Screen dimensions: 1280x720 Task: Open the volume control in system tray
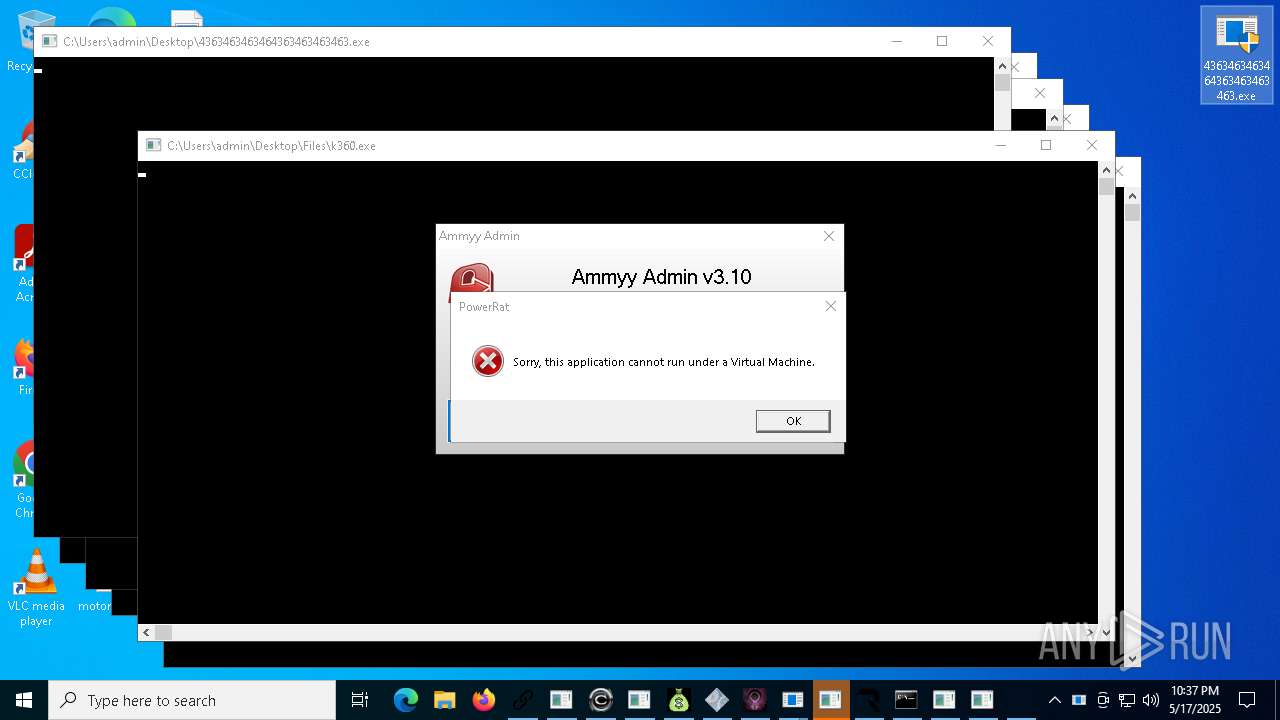[x=1151, y=700]
